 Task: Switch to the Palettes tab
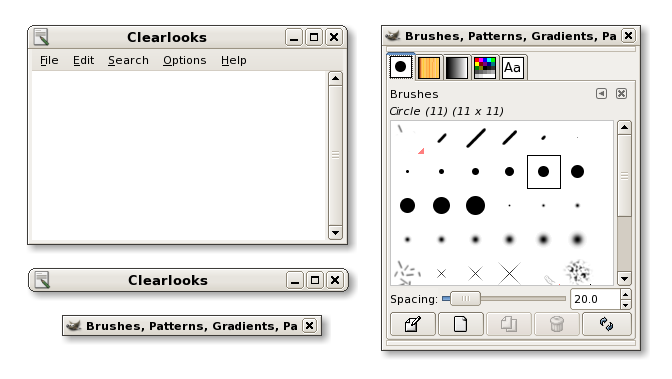485,67
